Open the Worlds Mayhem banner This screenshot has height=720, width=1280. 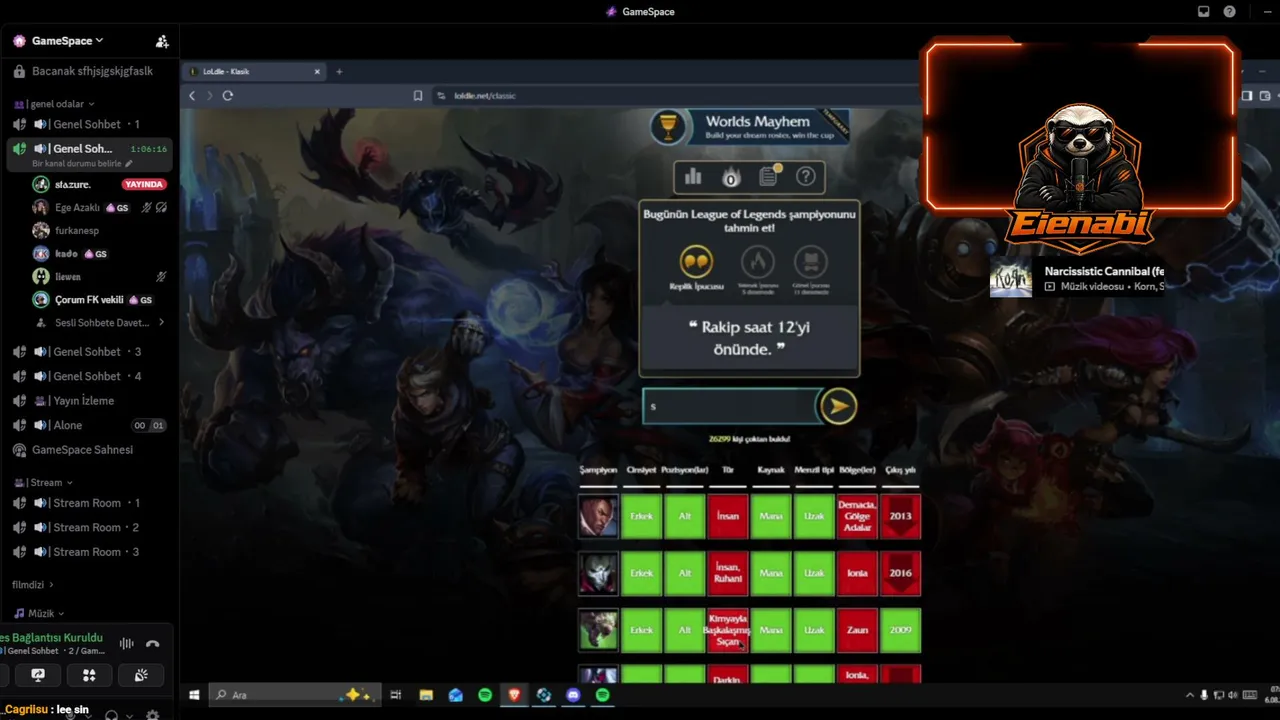click(750, 127)
